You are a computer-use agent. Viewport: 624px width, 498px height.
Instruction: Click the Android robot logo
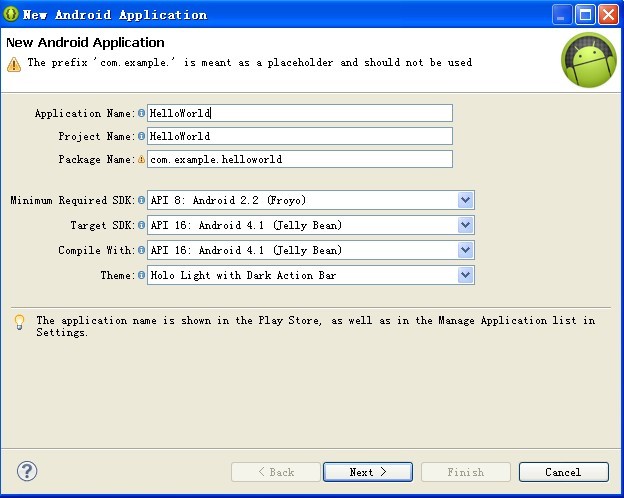pos(589,60)
